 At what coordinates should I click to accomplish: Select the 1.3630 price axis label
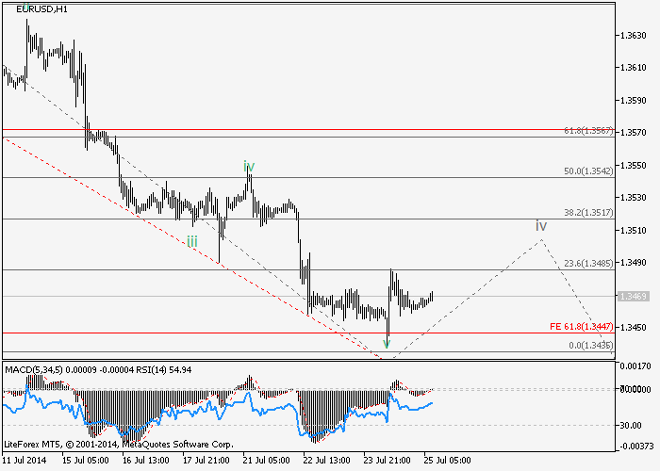pos(633,35)
